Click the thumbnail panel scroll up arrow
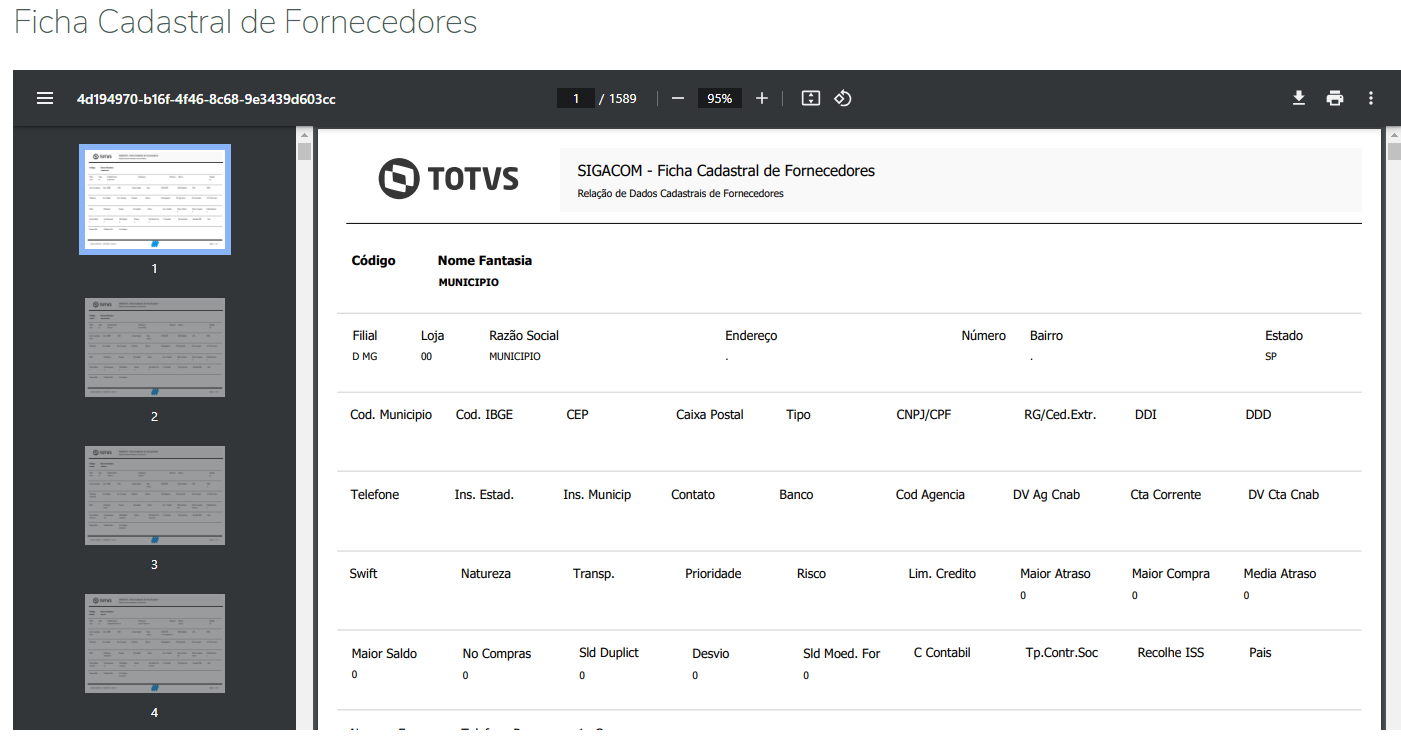This screenshot has width=1401, height=736. 304,135
